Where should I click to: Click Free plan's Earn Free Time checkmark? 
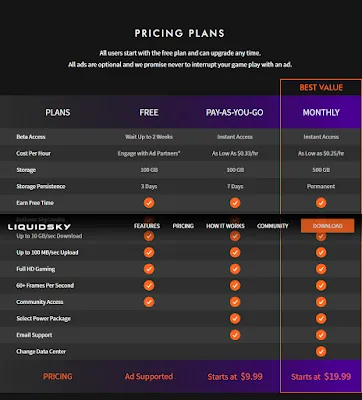coord(149,203)
